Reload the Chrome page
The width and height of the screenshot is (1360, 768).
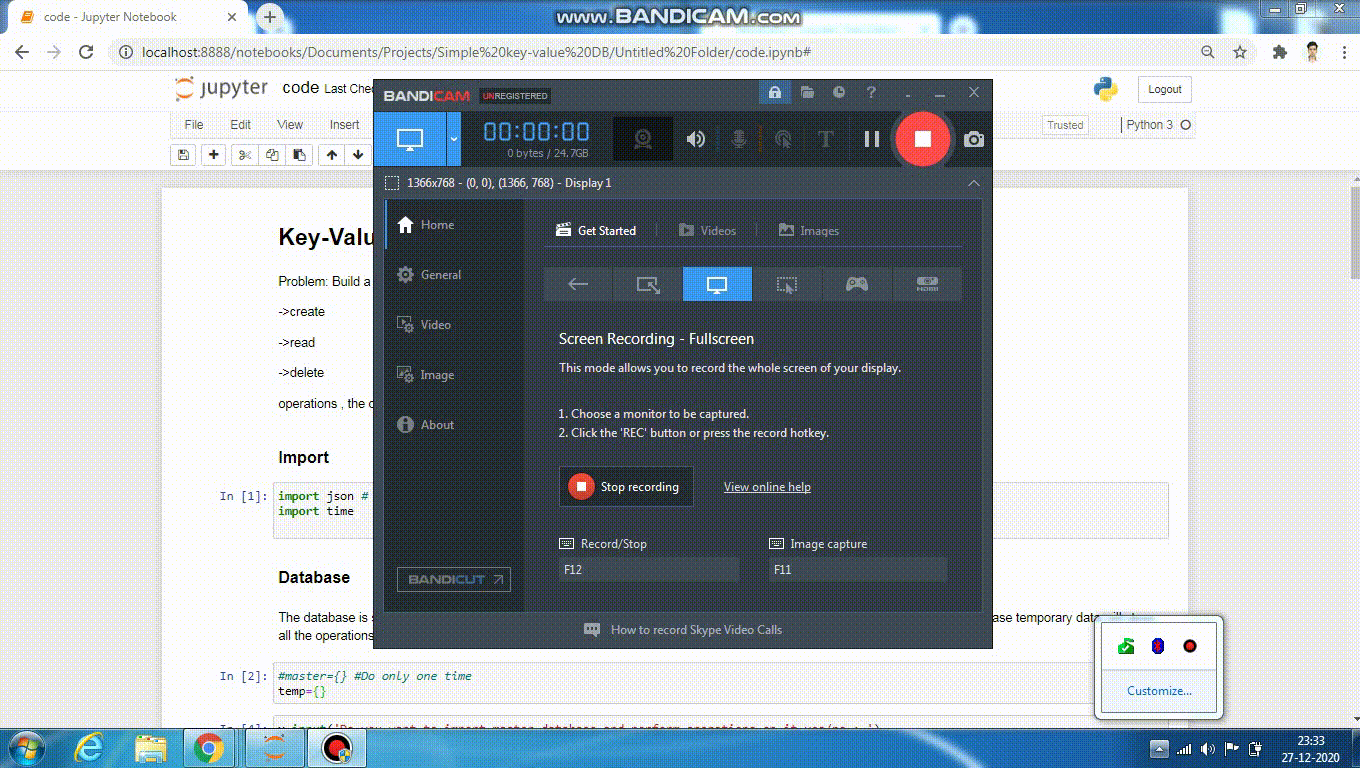pos(86,52)
